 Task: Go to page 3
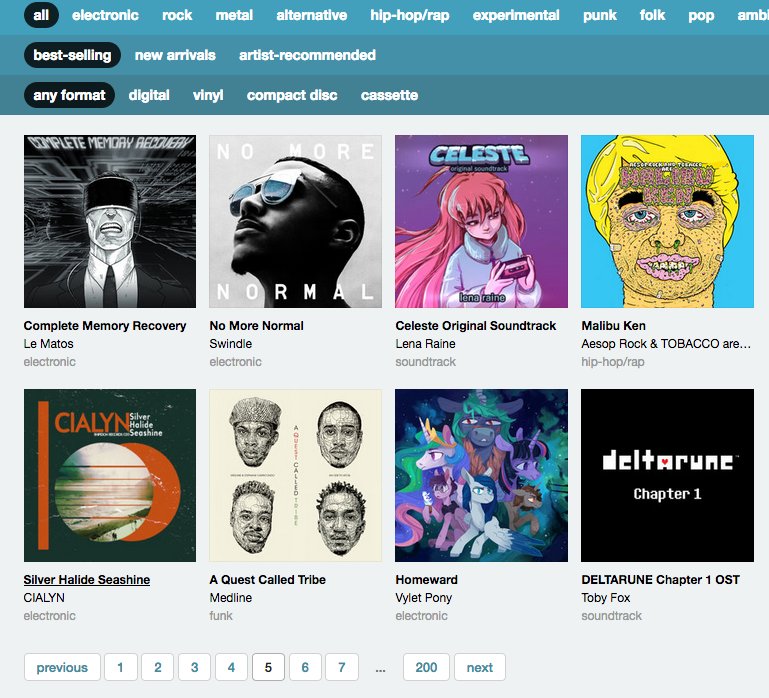pos(195,667)
